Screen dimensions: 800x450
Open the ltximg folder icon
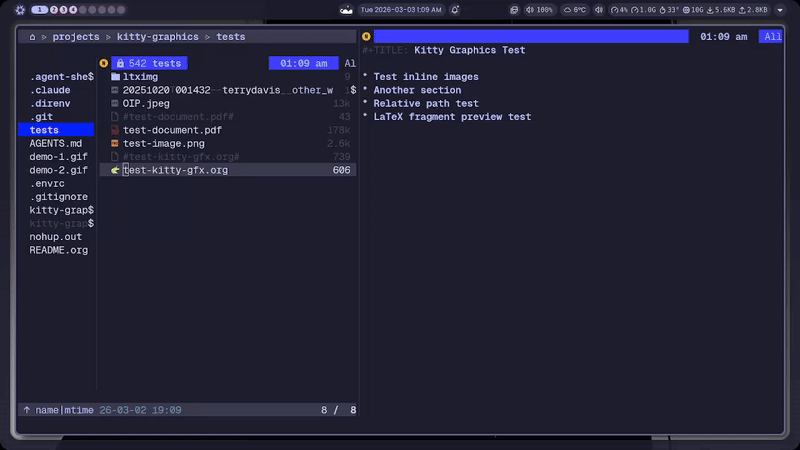[x=115, y=77]
